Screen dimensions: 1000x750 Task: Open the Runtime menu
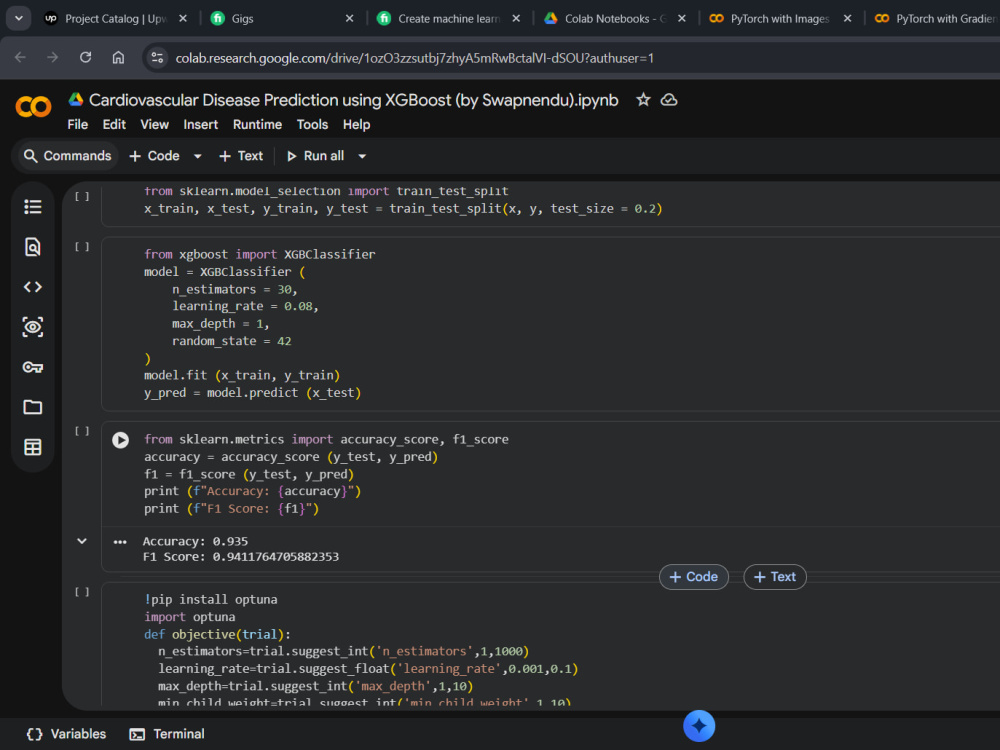pos(258,124)
